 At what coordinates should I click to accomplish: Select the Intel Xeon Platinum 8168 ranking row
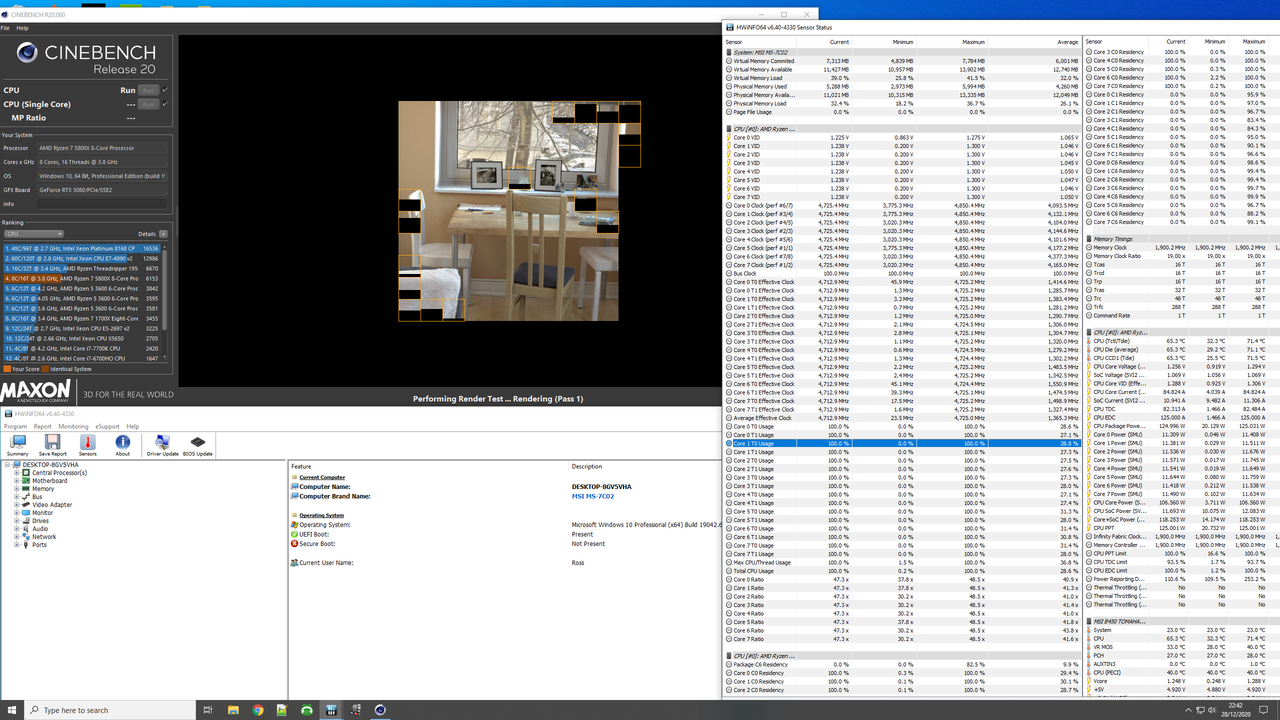84,248
